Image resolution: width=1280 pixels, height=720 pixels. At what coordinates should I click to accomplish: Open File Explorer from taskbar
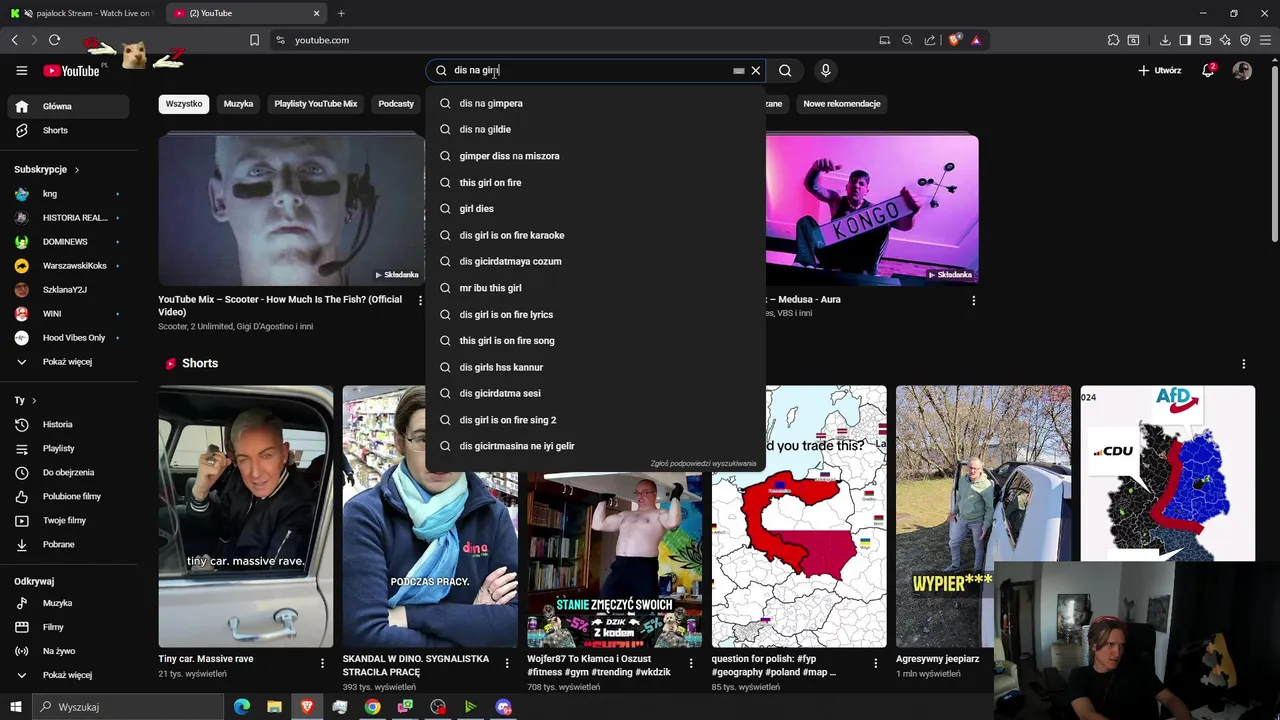coord(274,707)
